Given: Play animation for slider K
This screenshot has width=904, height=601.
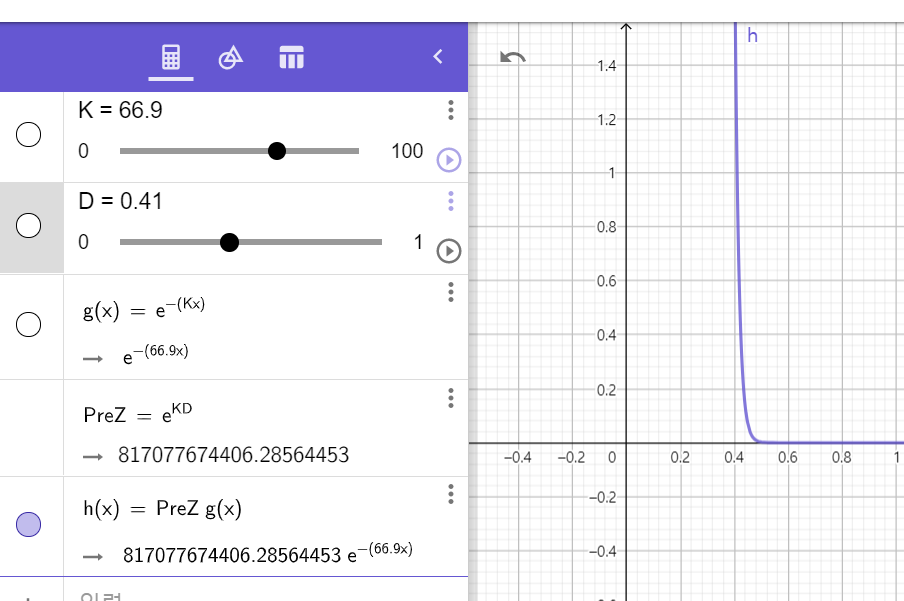Looking at the screenshot, I should pyautogui.click(x=449, y=160).
